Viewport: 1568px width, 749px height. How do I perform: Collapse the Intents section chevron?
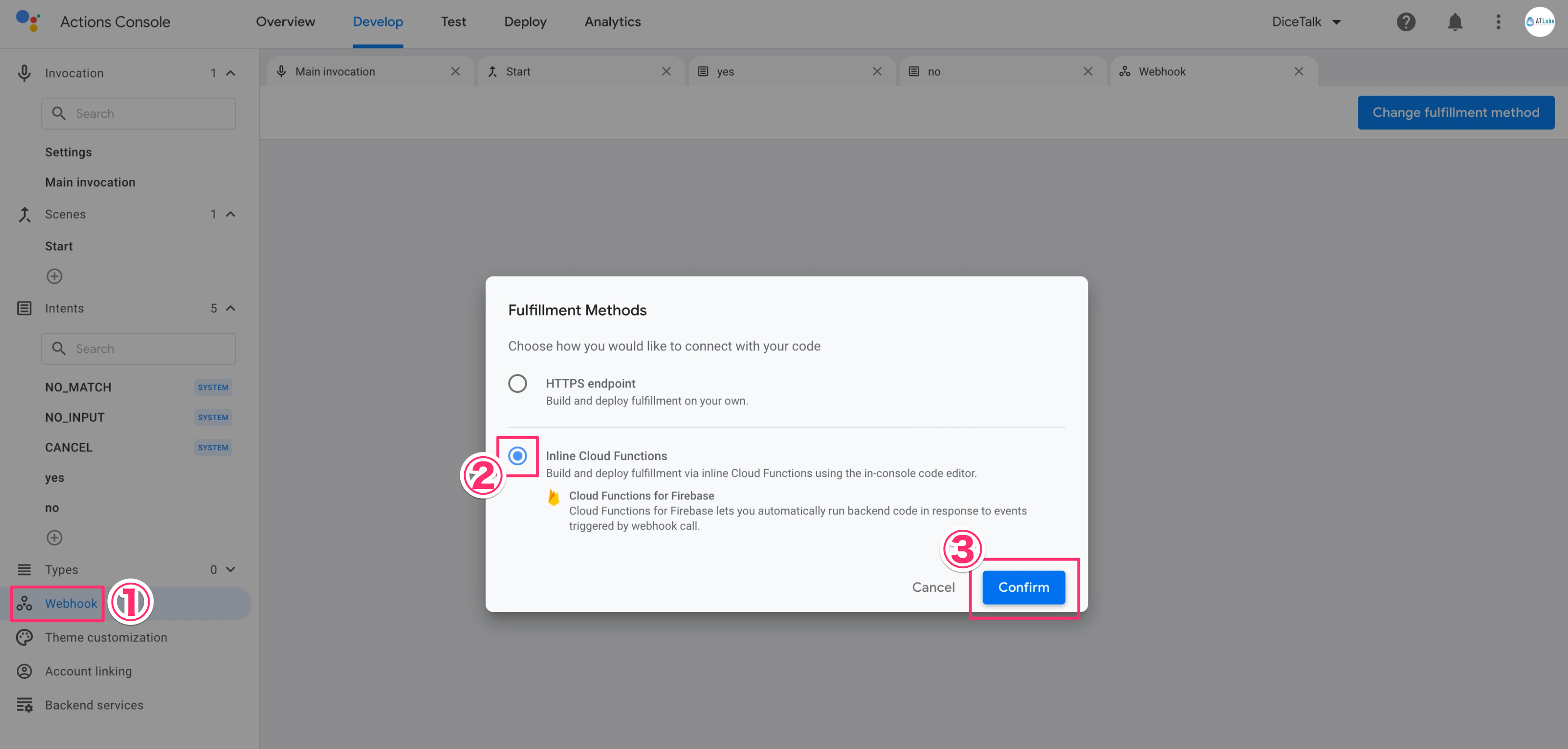(231, 309)
